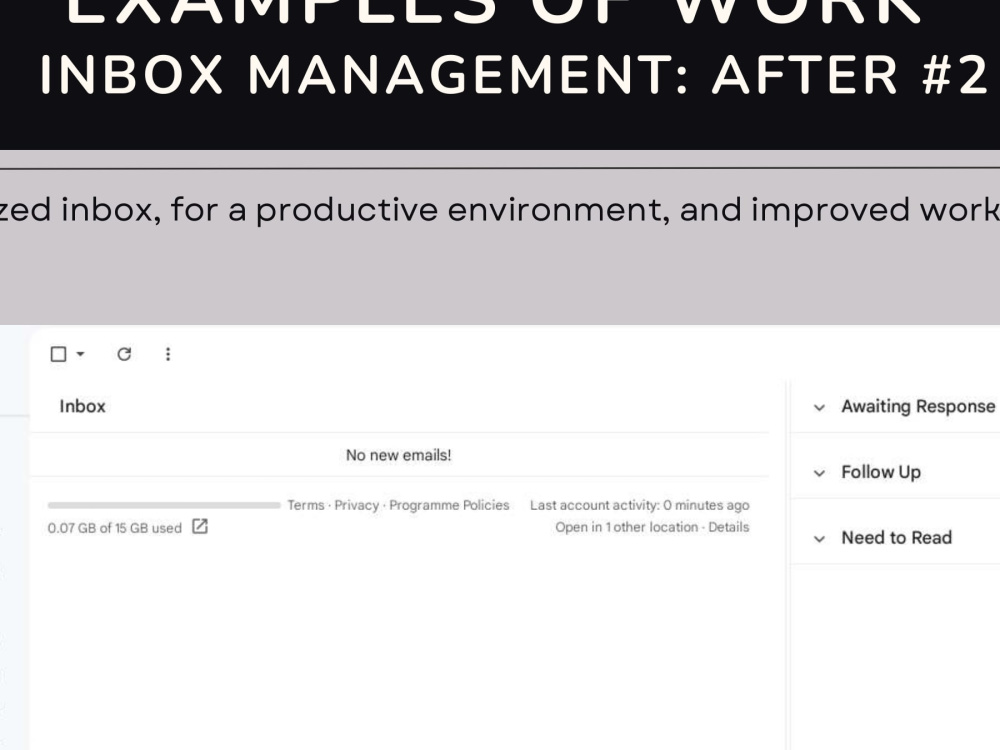
Task: Open the Terms link
Action: coord(306,505)
